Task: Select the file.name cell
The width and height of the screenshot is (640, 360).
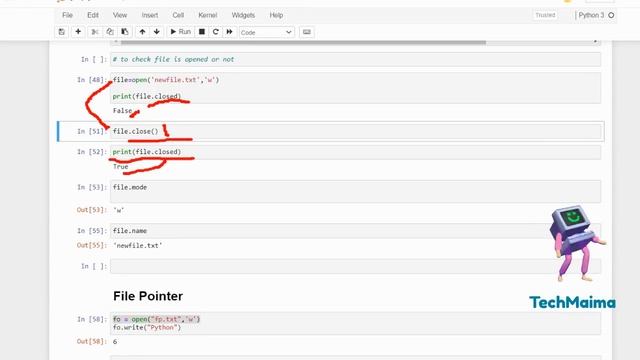Action: click(355, 231)
